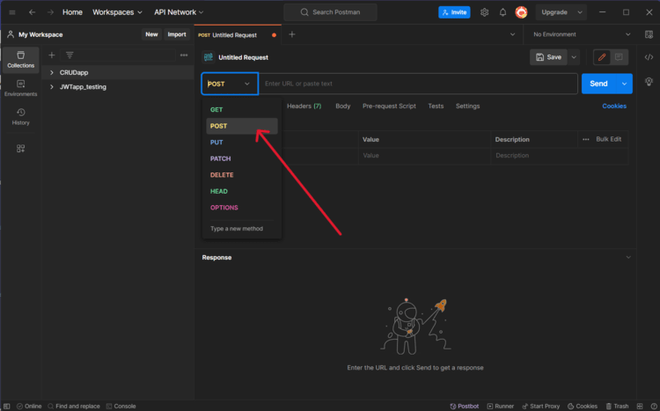Select PATCH method
This screenshot has width=660, height=411.
[x=242, y=159]
